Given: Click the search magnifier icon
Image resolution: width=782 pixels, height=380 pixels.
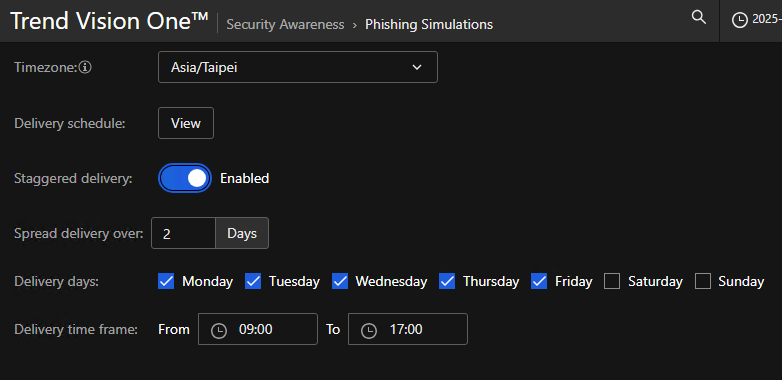Looking at the screenshot, I should (699, 18).
